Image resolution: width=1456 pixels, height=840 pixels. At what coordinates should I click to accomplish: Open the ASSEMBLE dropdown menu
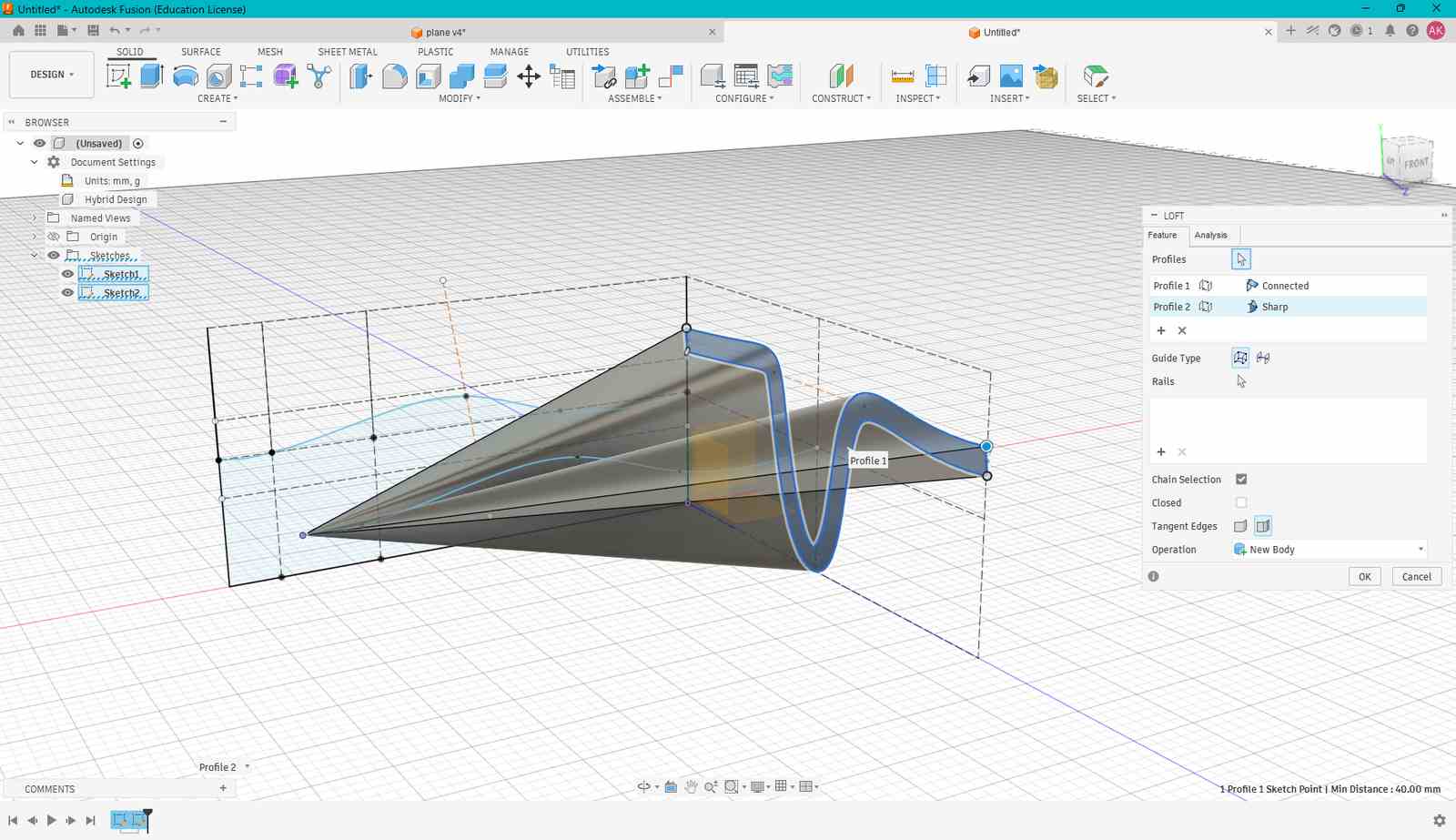pos(635,98)
